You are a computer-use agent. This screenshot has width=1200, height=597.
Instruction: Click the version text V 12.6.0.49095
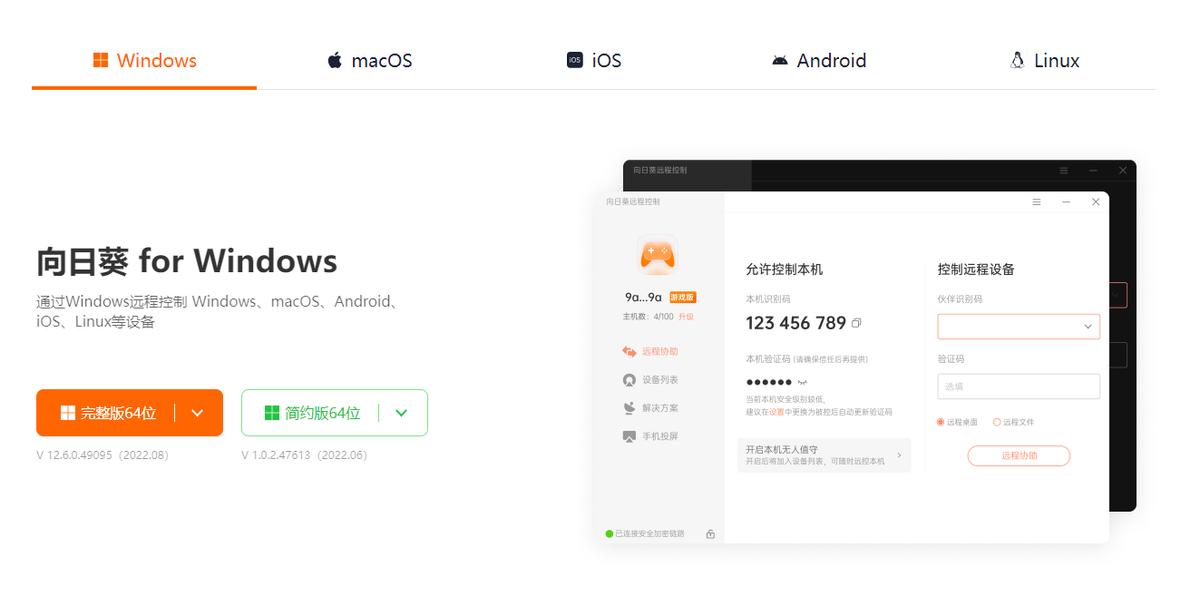102,455
